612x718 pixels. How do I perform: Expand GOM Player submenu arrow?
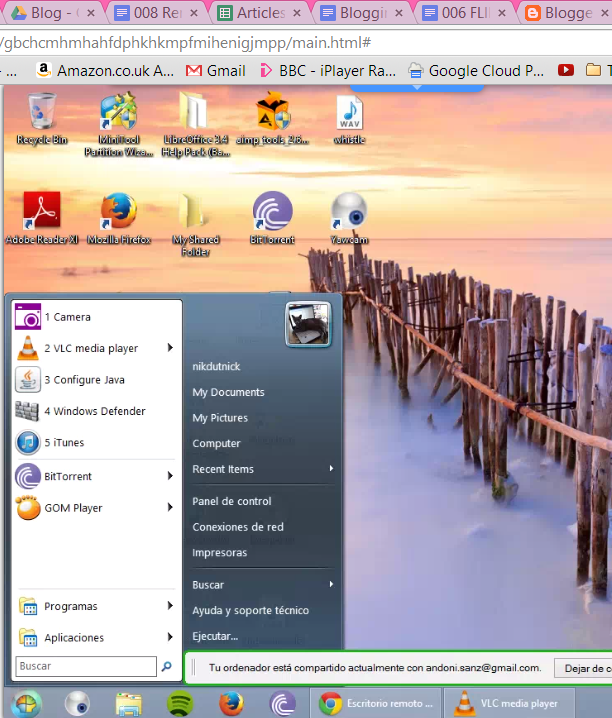[170, 507]
